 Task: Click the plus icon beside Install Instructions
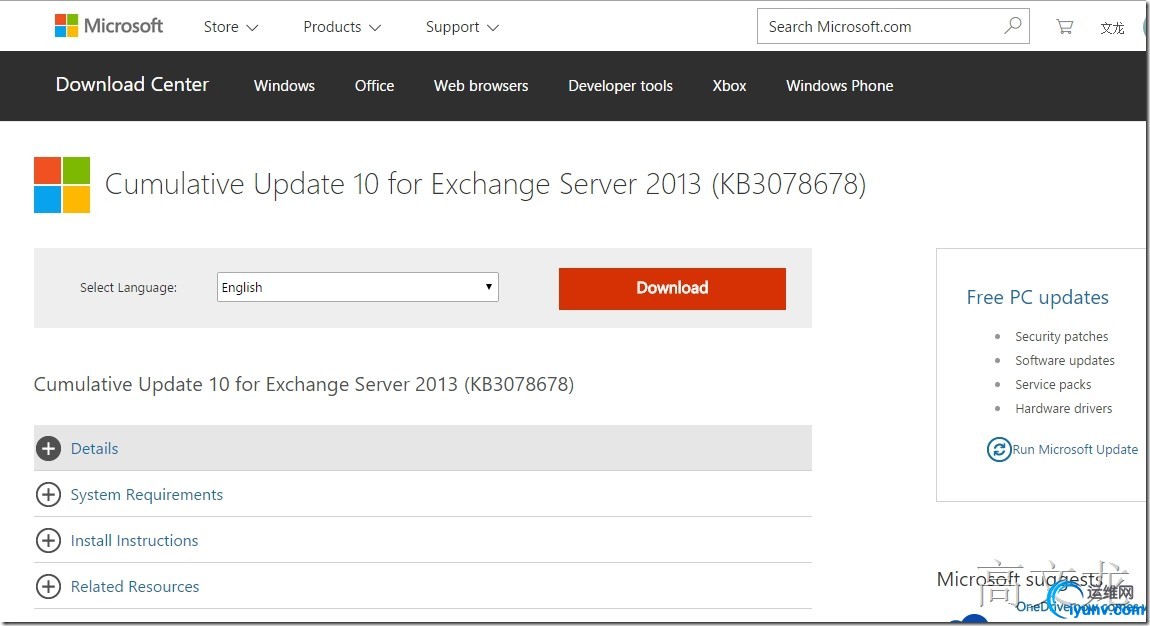click(48, 541)
